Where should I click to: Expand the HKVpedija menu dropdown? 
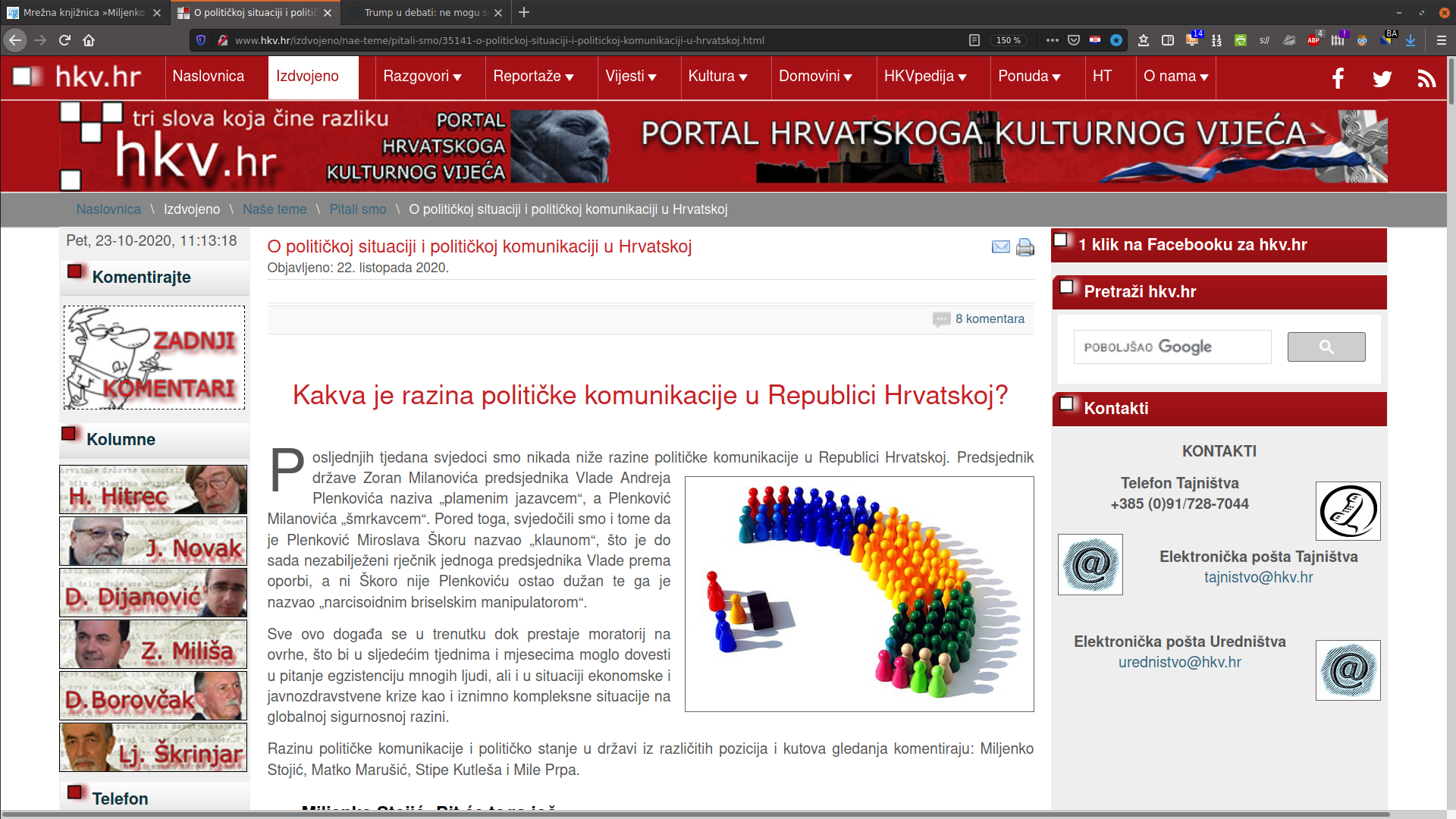tap(925, 77)
